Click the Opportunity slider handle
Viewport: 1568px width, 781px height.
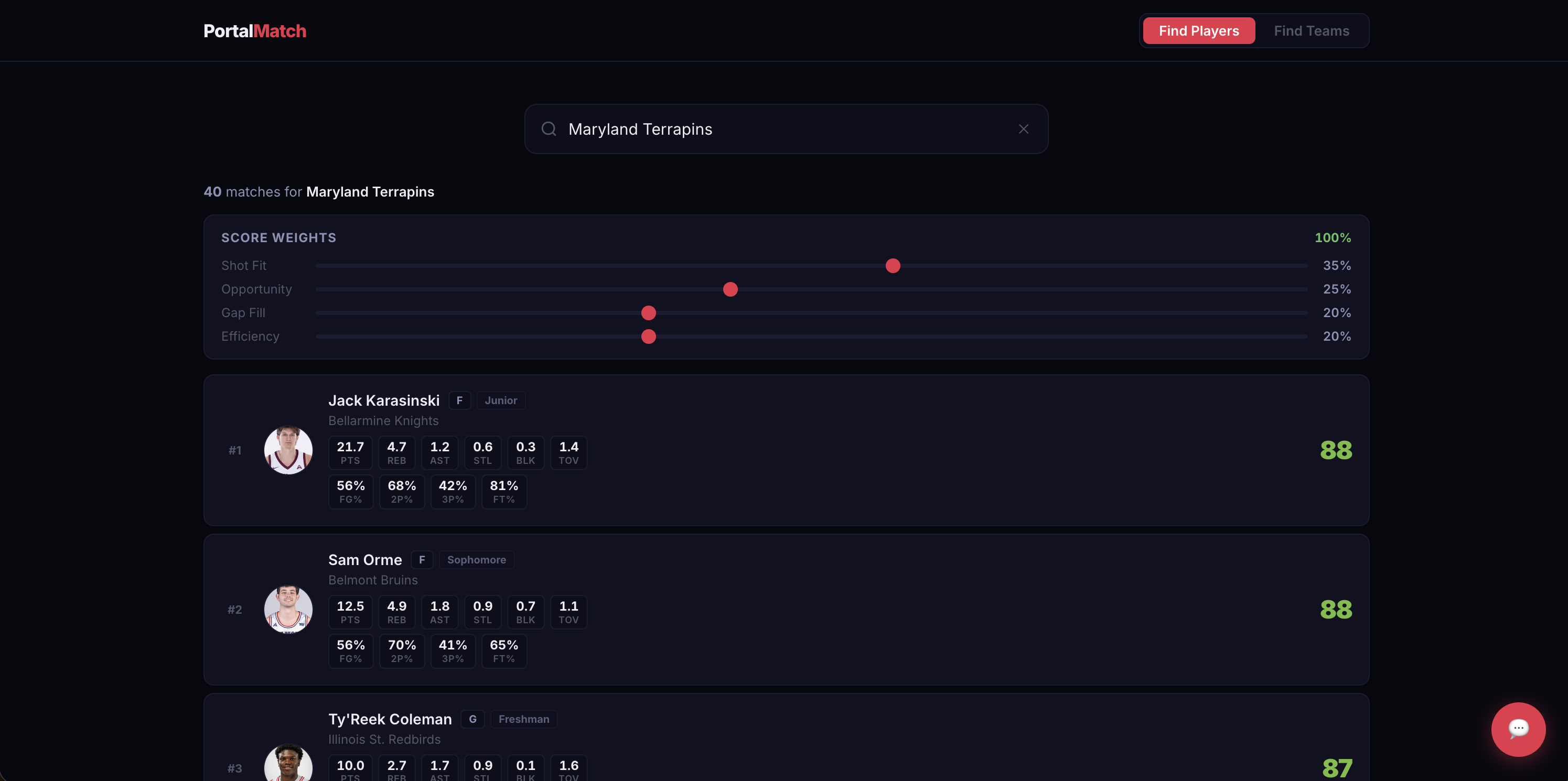[730, 289]
